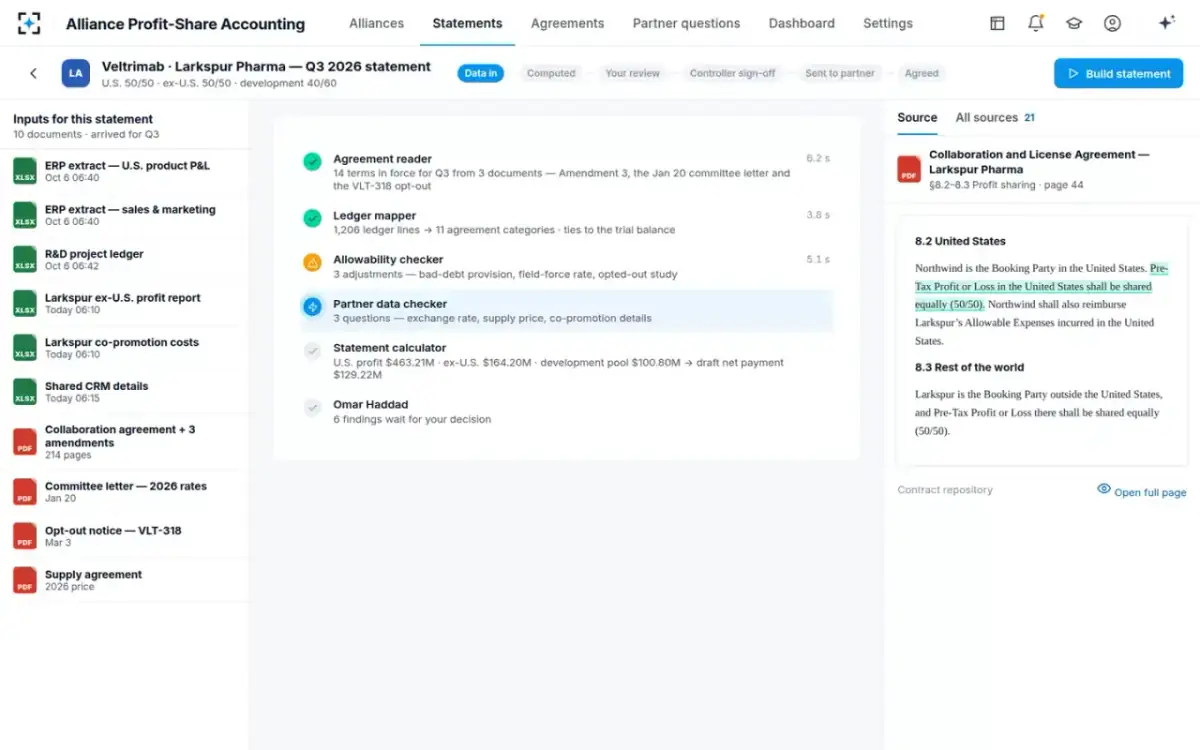Click the Alliance app logo icon

click(29, 23)
